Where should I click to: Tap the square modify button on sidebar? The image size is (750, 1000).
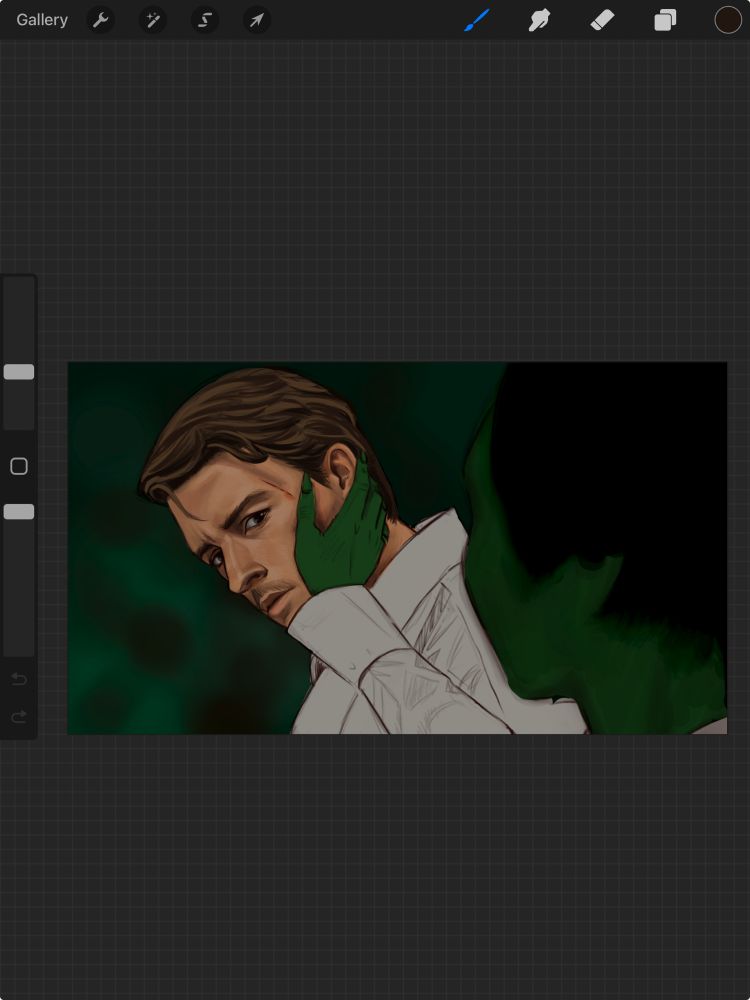tap(19, 466)
